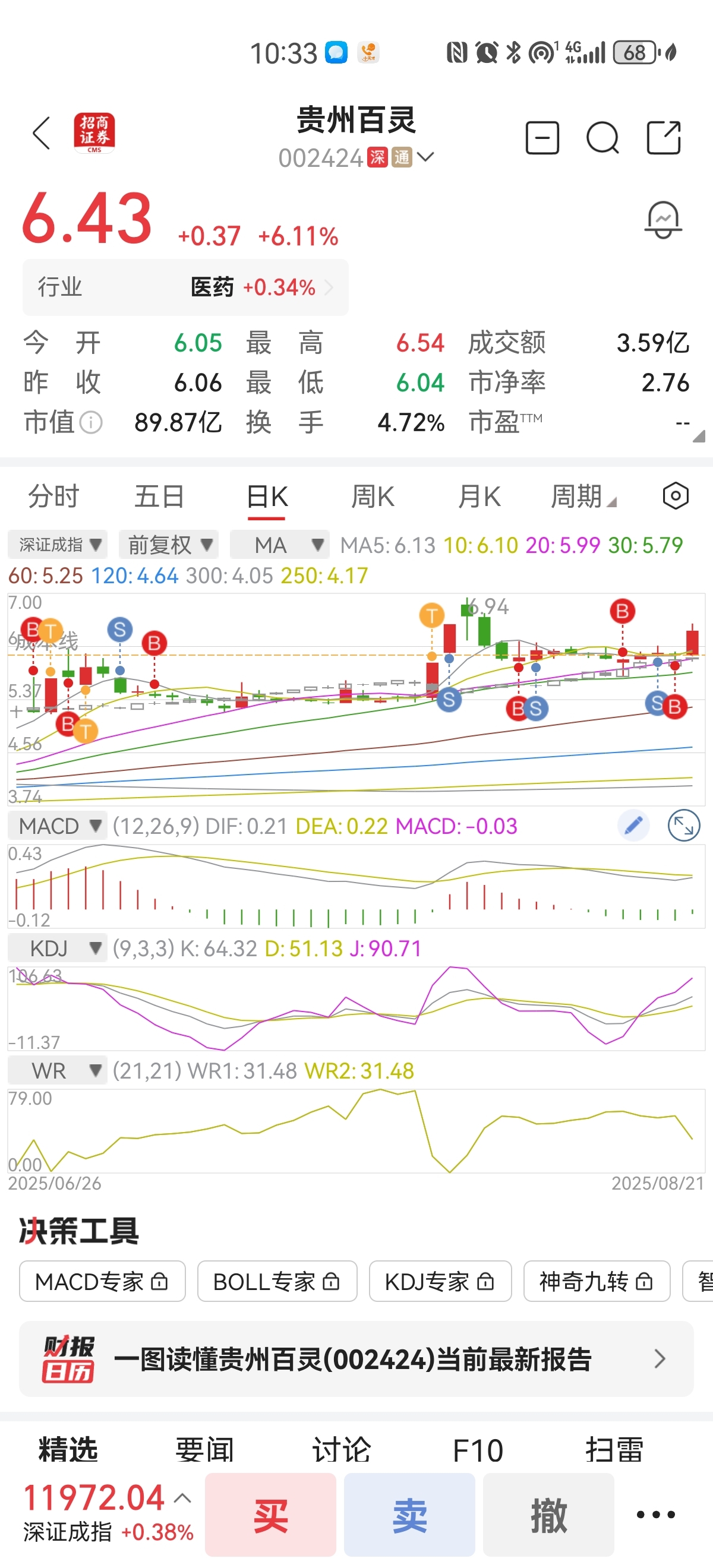Open the three-dot more menu
713x1568 pixels.
(656, 1515)
